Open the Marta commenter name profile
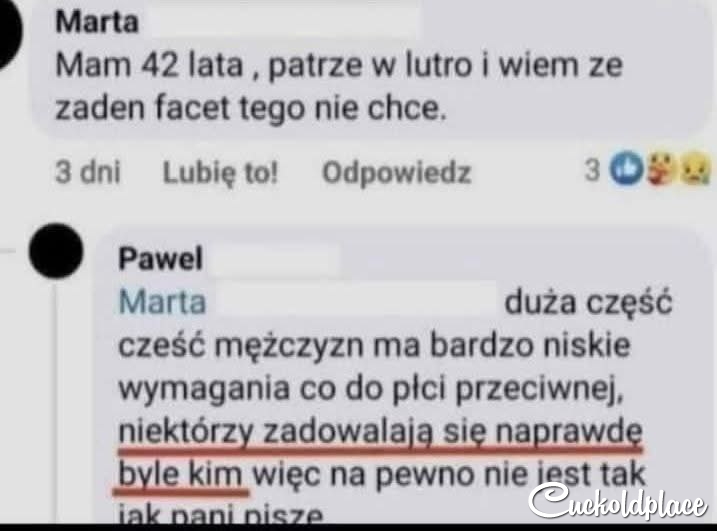The width and height of the screenshot is (717, 531). [x=96, y=22]
